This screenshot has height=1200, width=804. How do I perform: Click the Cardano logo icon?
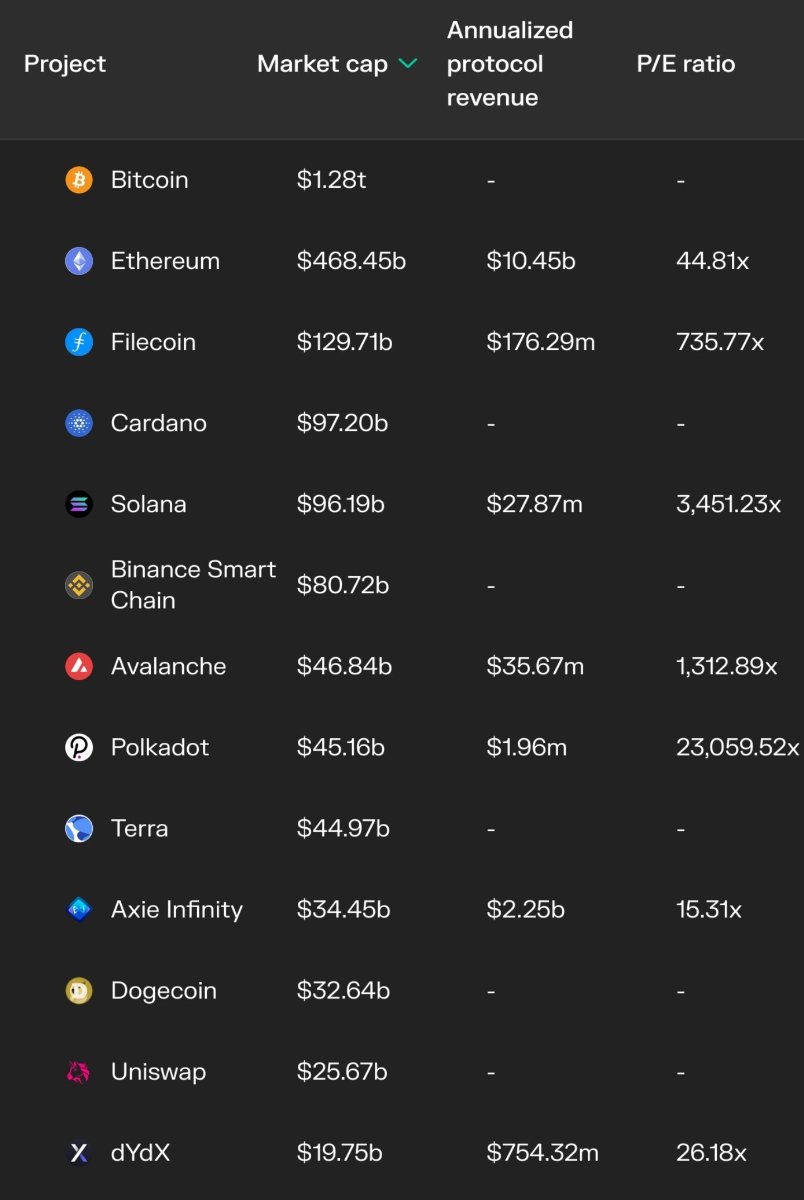click(x=79, y=423)
